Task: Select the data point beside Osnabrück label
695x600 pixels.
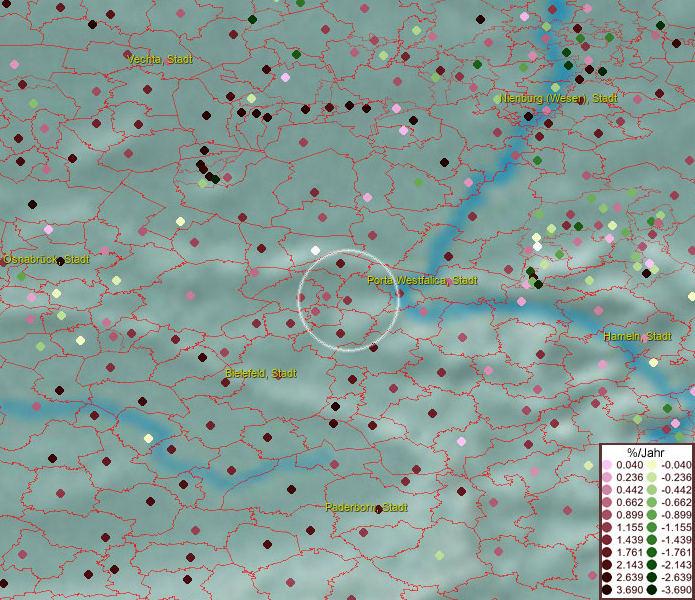Action: 60,261
